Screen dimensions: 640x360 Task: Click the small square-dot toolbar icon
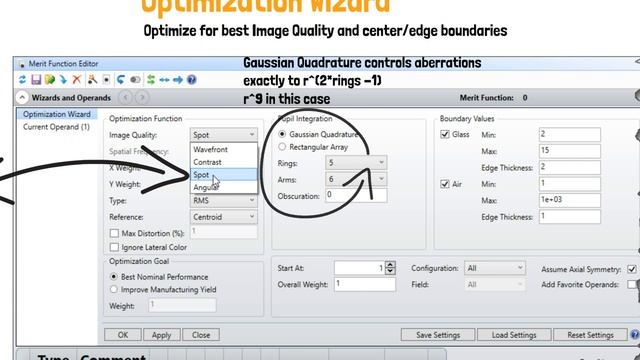106,80
